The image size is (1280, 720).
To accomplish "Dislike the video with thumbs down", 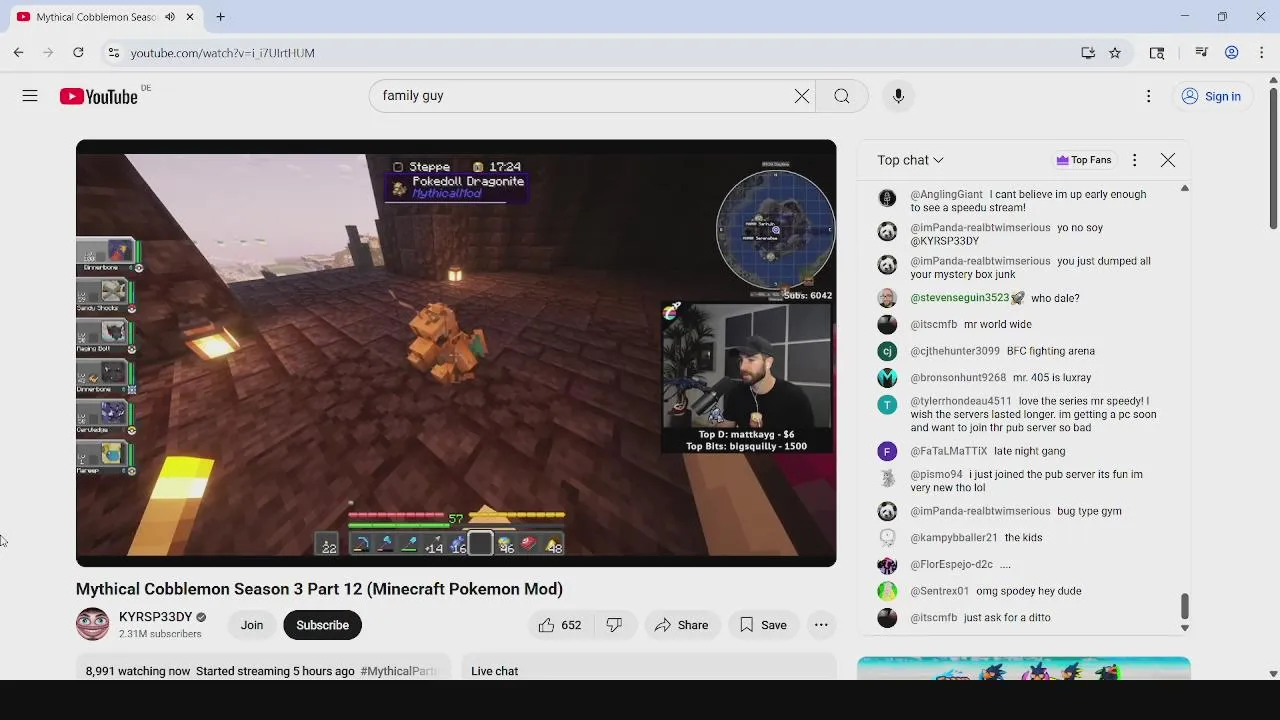I will (614, 625).
